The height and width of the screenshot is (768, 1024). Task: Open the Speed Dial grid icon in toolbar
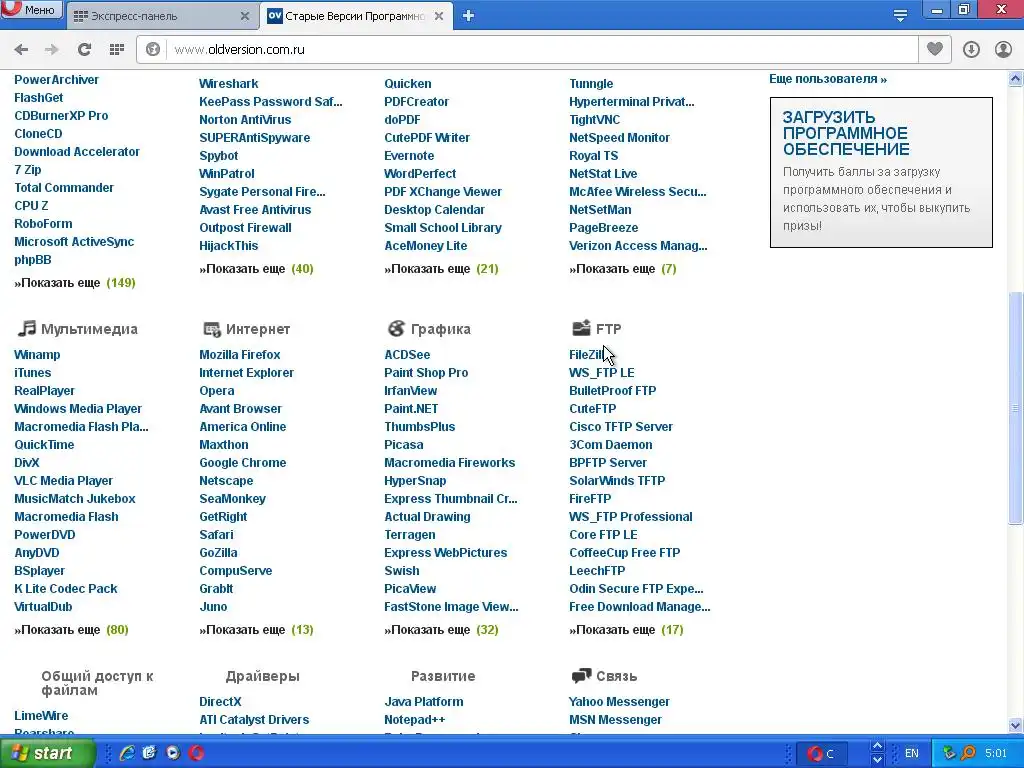tap(117, 50)
